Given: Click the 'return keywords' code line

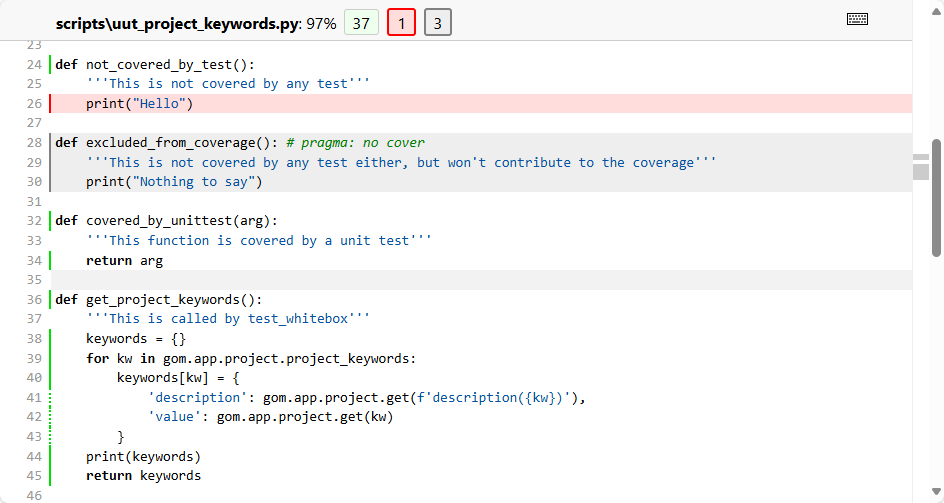Looking at the screenshot, I should (x=143, y=476).
